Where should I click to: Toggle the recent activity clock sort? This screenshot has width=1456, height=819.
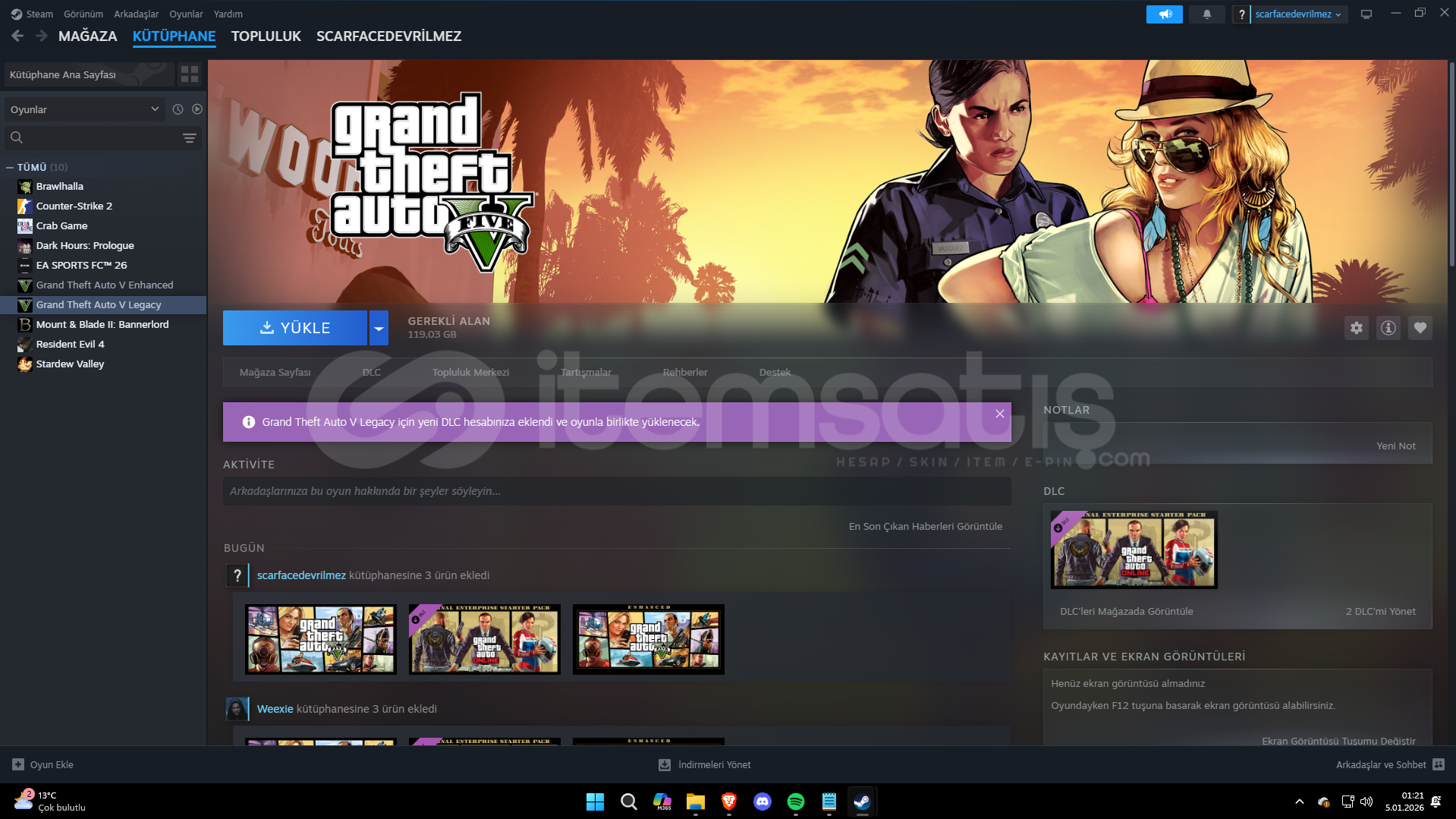pos(178,109)
